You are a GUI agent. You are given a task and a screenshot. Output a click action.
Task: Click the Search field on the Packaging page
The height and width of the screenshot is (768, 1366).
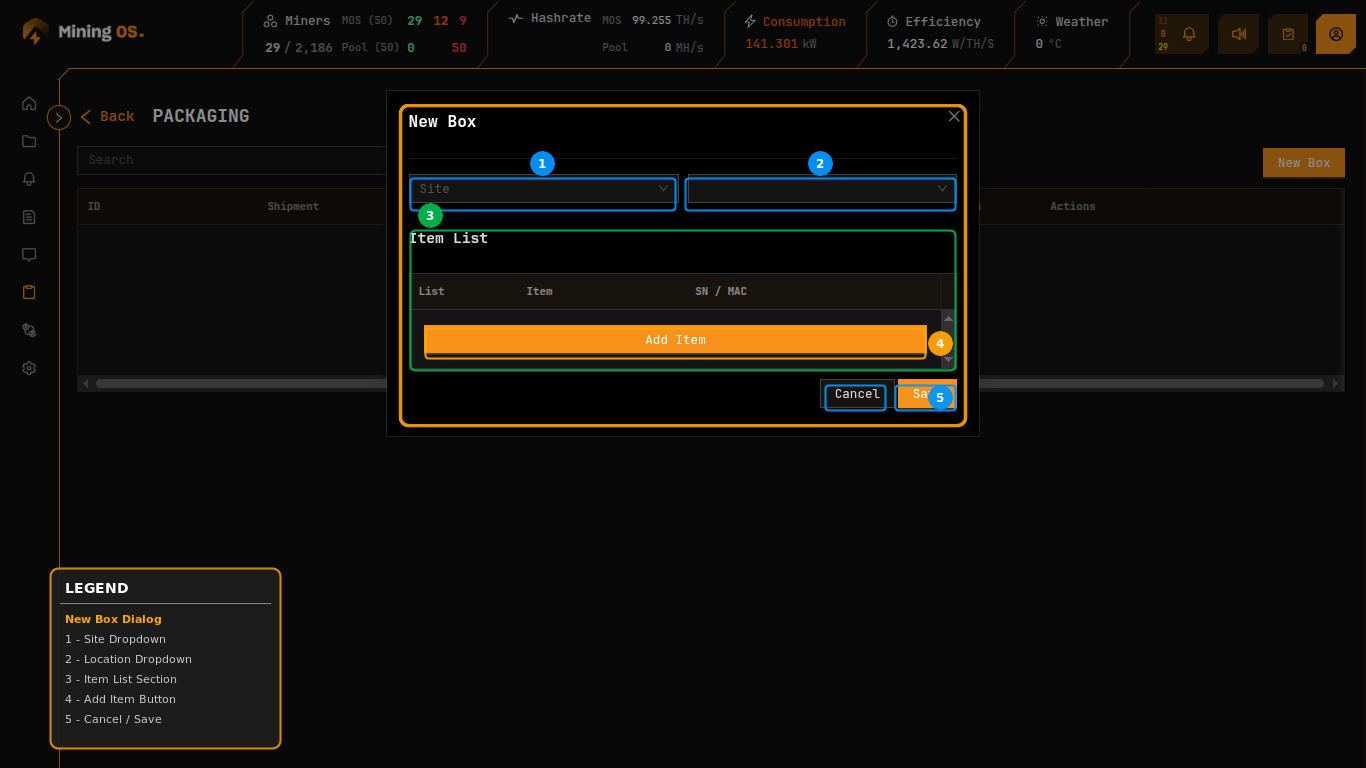[x=230, y=160]
